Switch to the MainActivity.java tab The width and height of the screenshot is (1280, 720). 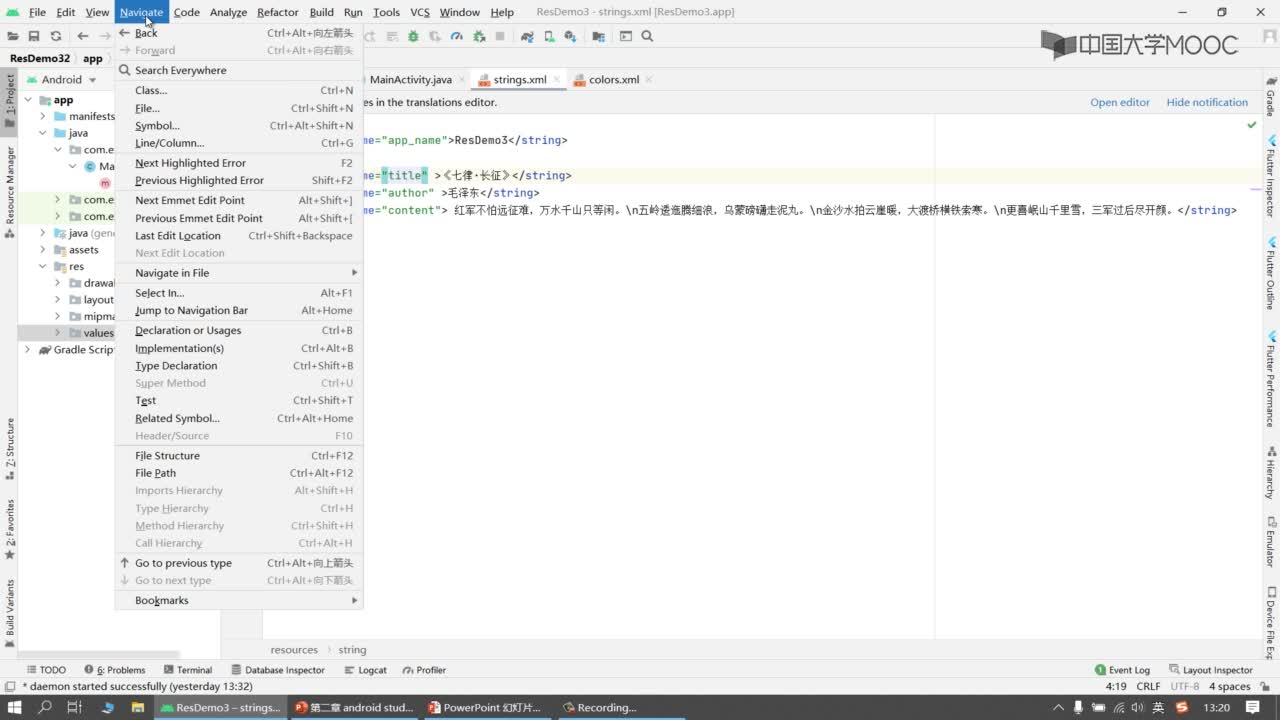(x=410, y=79)
